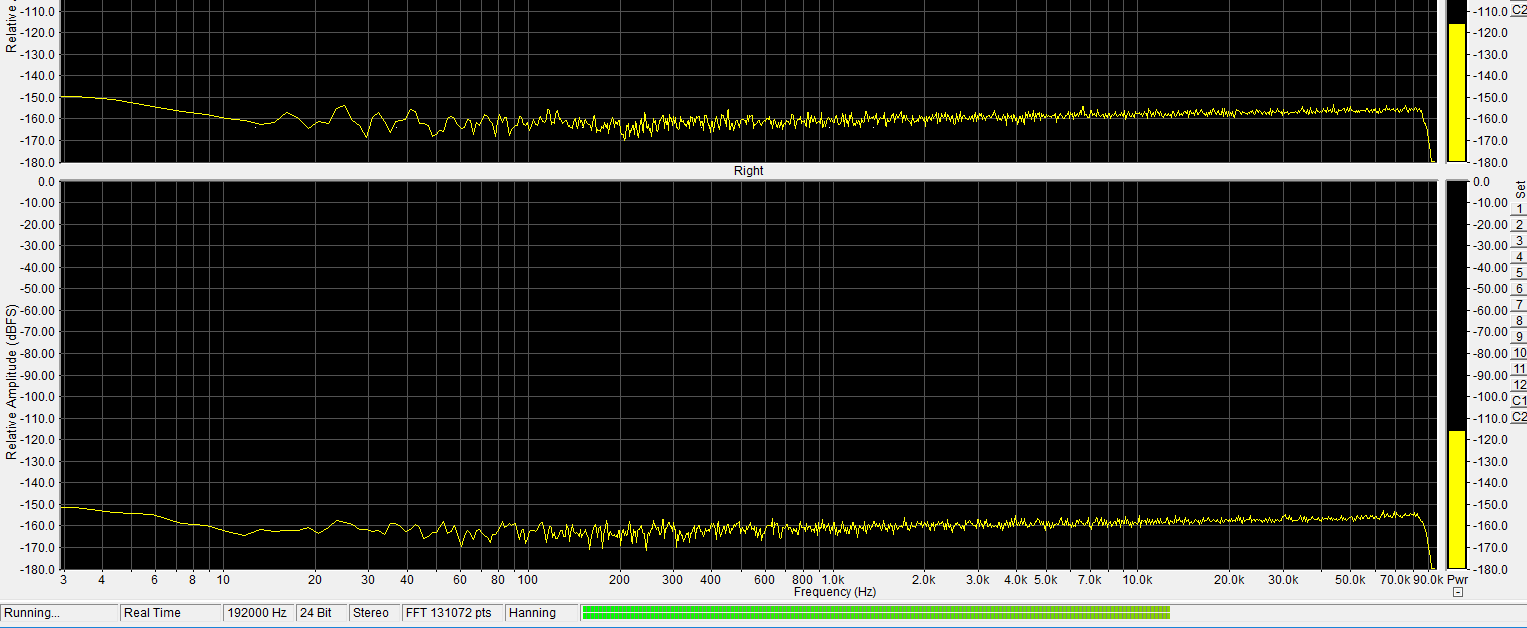Screen dimensions: 1527x628
Task: Click the 'Hanning' window status field
Action: pos(541,613)
